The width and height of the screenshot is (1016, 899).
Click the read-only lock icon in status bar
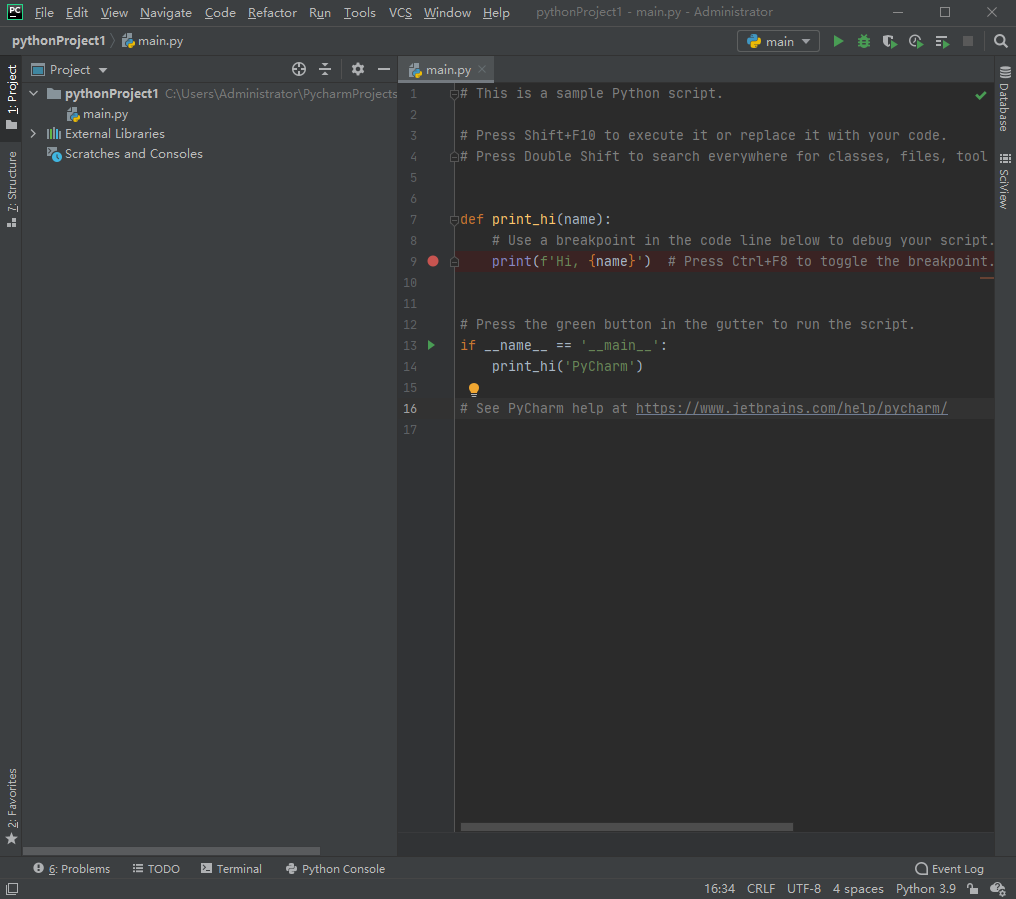(x=973, y=889)
